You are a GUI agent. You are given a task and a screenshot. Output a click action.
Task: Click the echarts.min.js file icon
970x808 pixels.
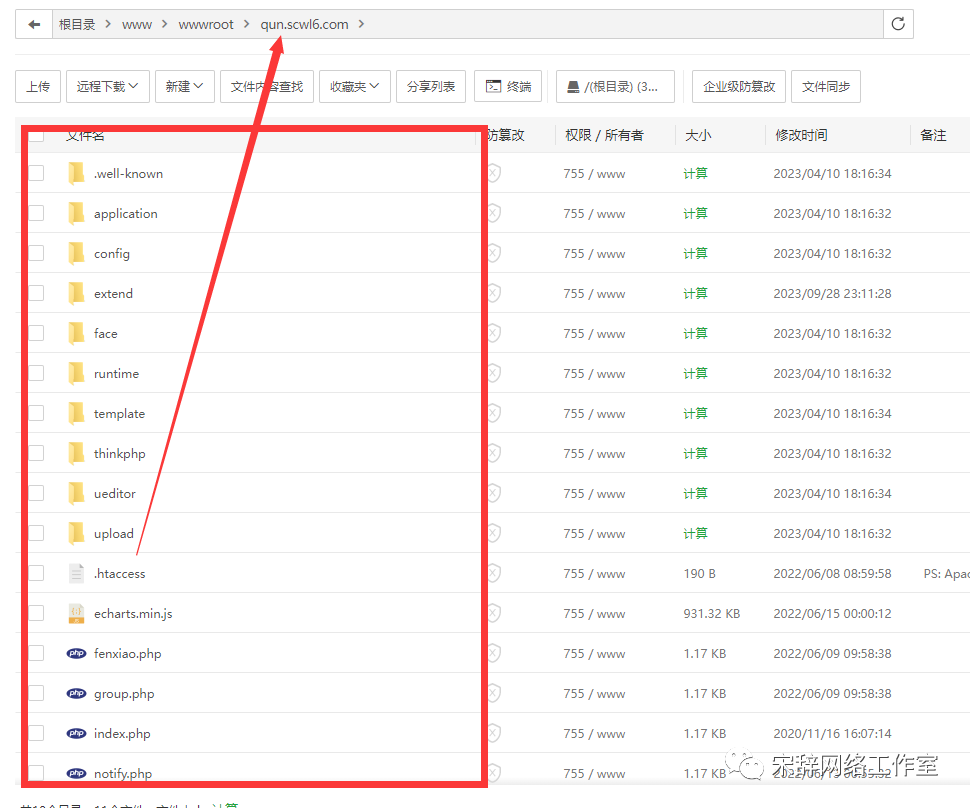coord(76,613)
